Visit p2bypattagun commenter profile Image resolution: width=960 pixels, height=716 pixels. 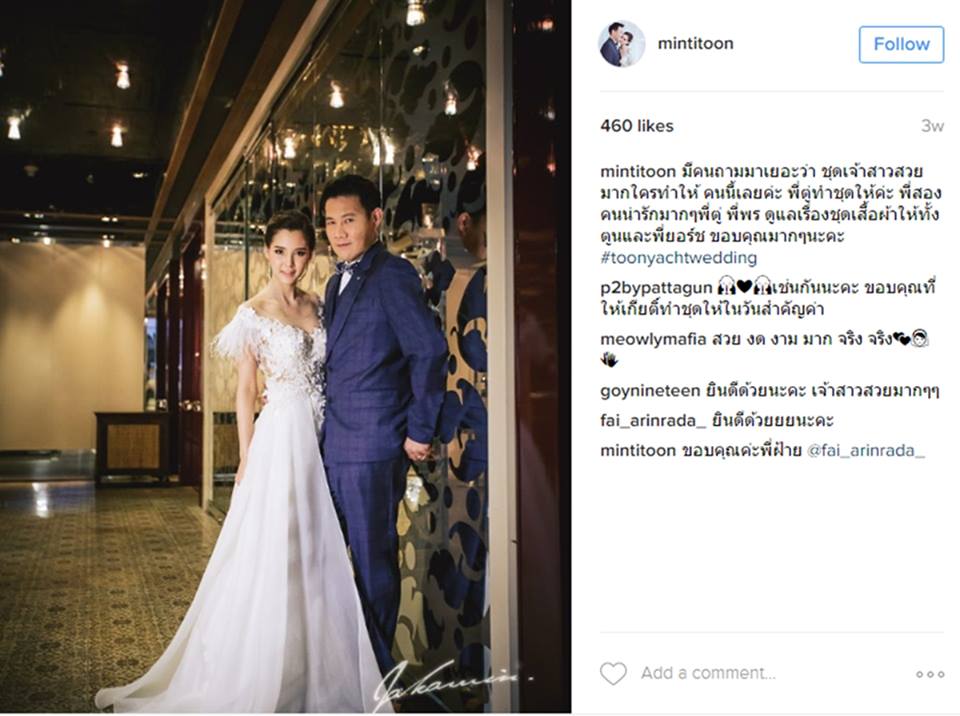pyautogui.click(x=656, y=288)
